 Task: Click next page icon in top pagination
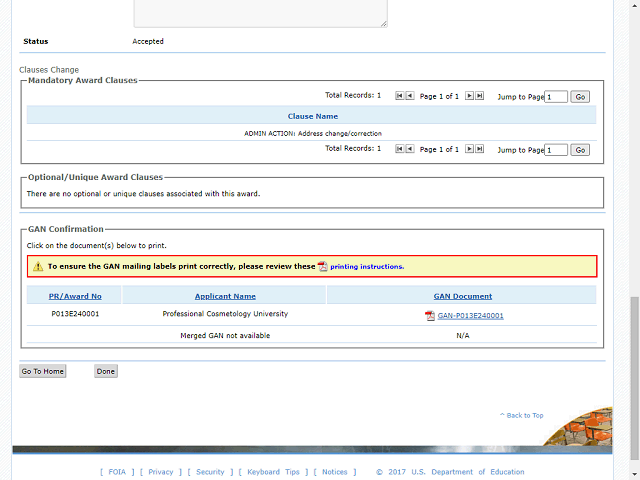tap(470, 96)
